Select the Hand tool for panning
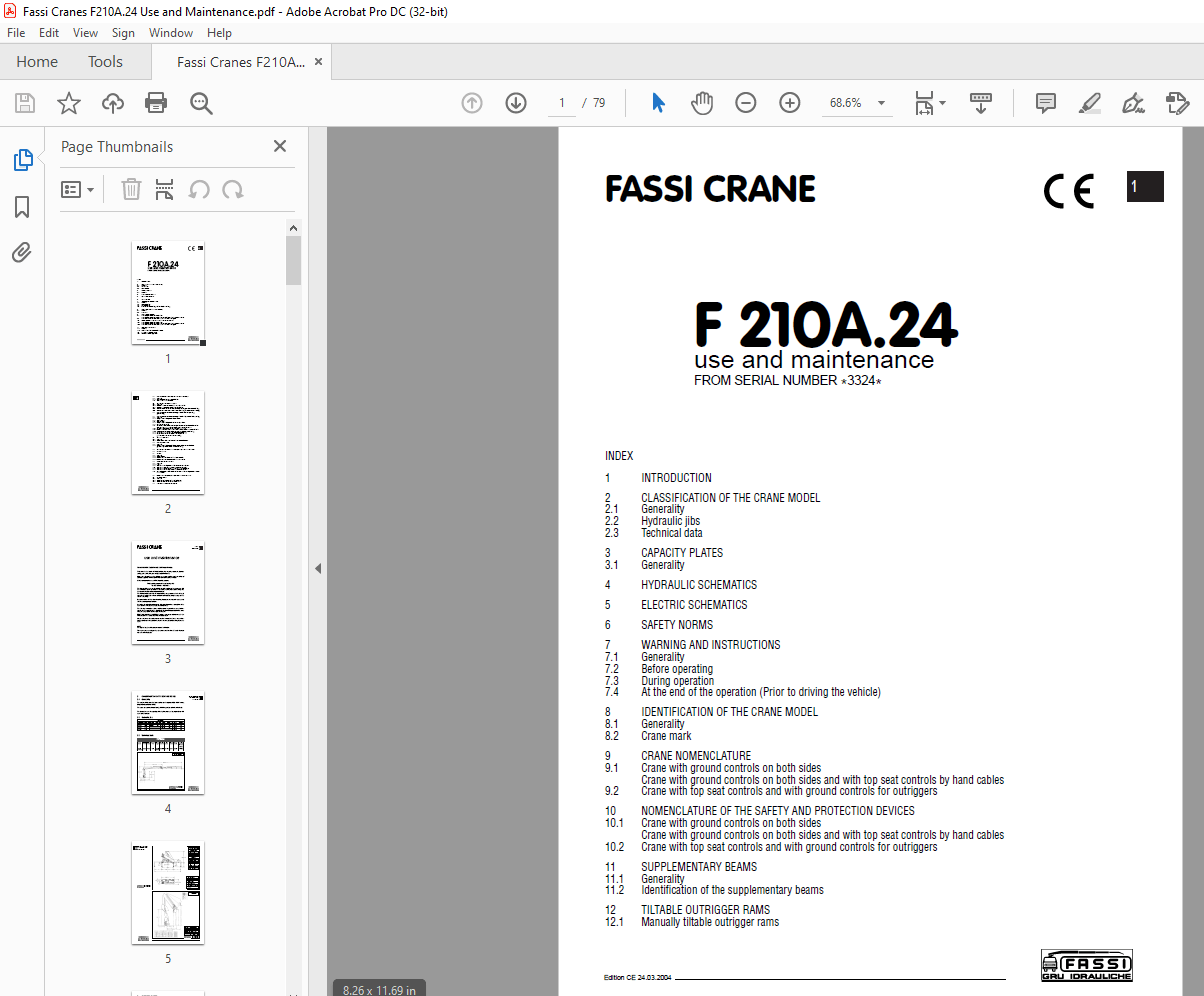 pos(702,103)
